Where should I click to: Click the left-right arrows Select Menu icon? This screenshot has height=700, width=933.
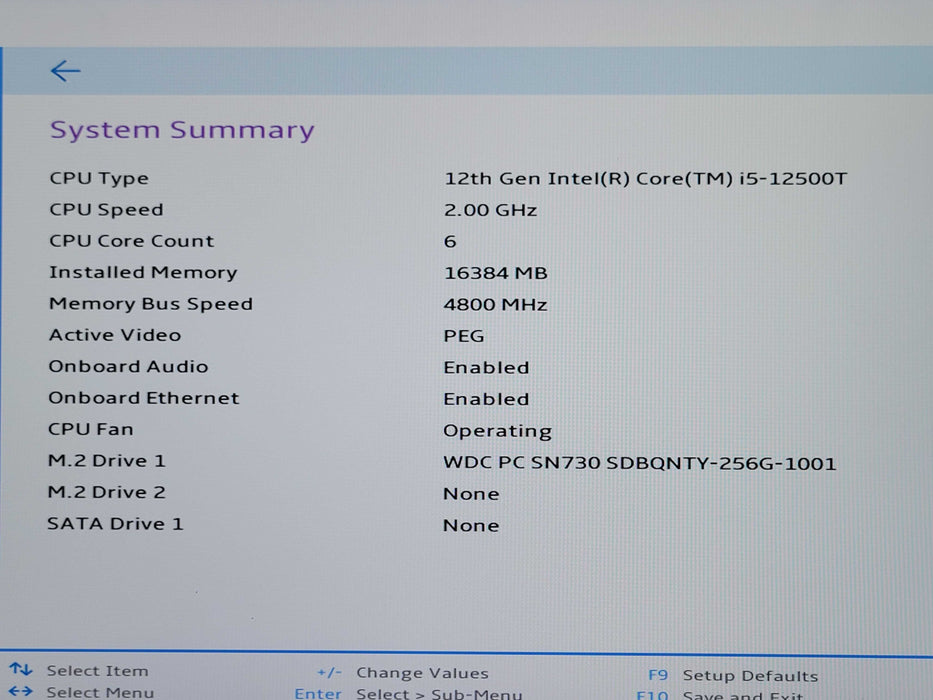[x=20, y=691]
